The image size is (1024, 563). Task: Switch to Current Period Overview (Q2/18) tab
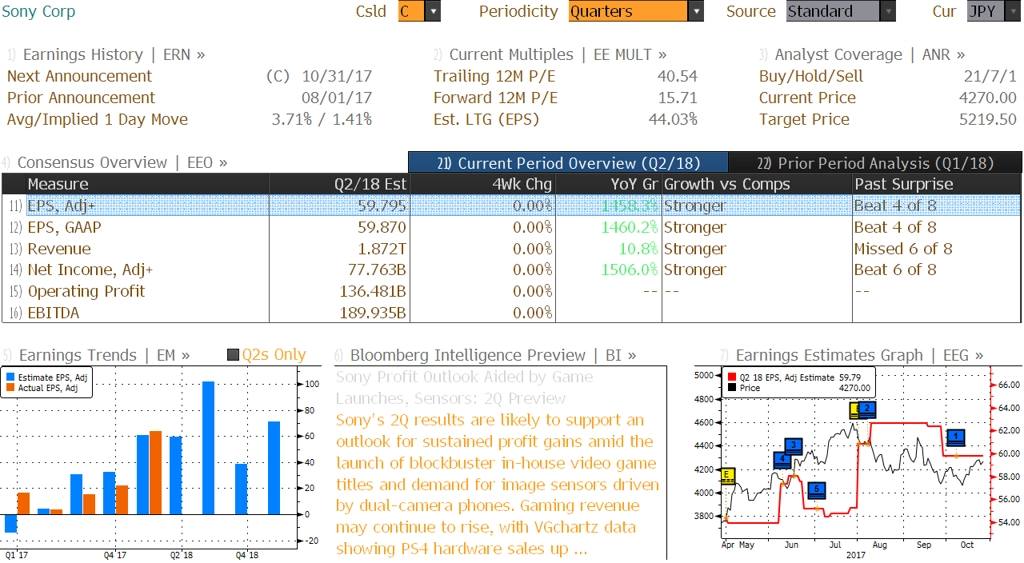click(568, 163)
